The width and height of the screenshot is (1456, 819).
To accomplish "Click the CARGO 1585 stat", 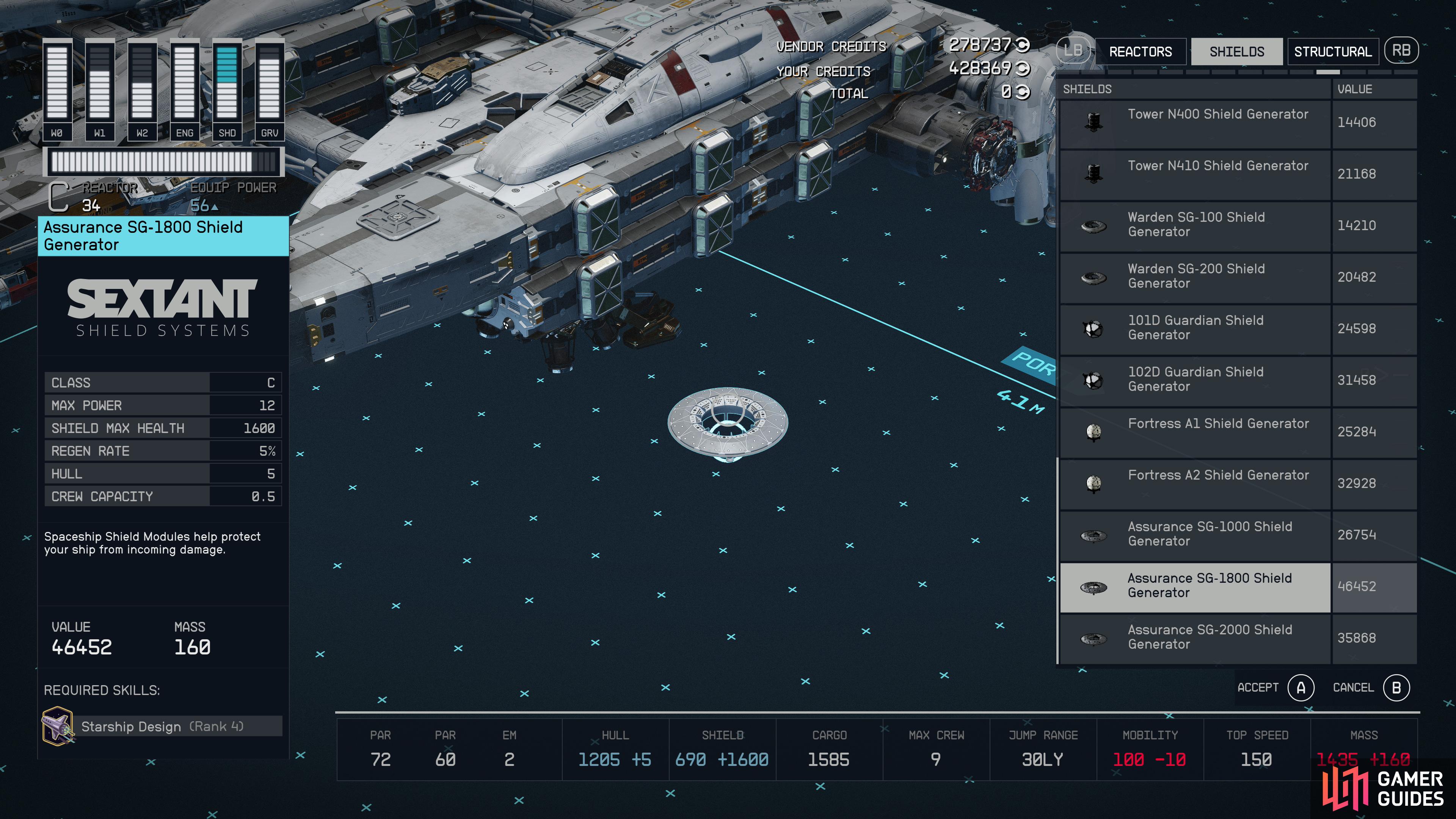I will click(x=829, y=750).
